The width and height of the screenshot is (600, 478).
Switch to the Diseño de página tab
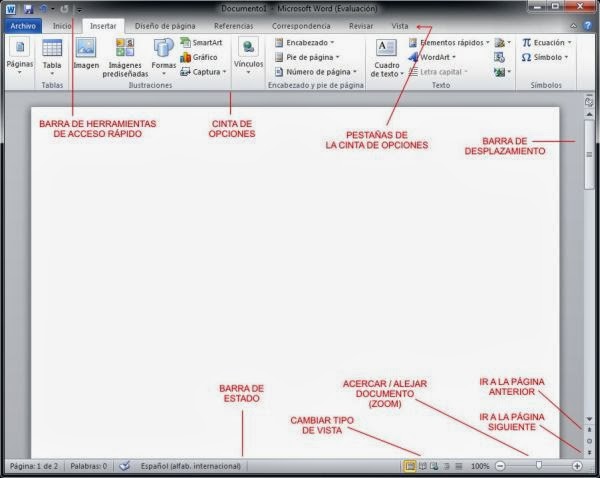[165, 26]
